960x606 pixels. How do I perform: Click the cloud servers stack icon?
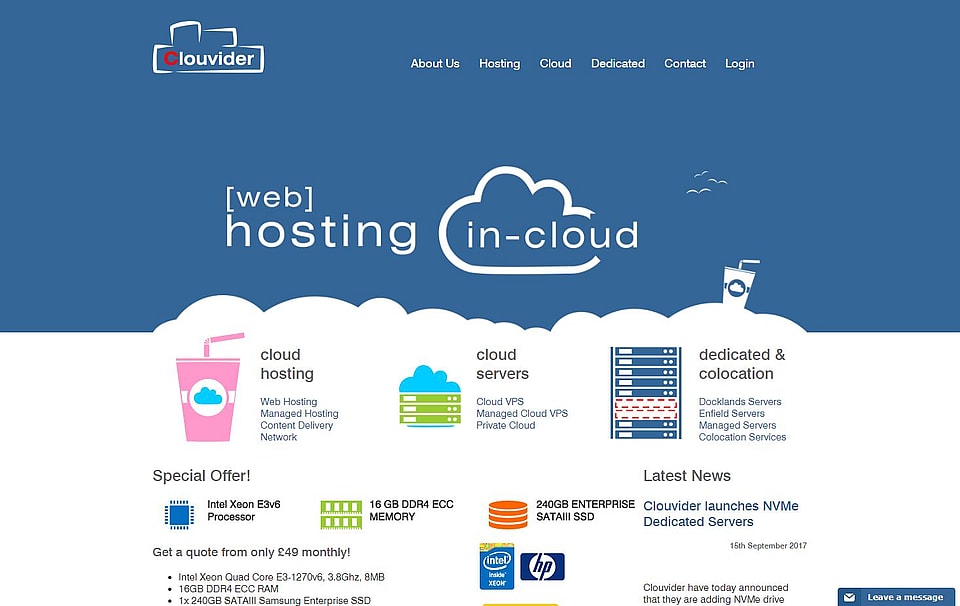(x=430, y=395)
